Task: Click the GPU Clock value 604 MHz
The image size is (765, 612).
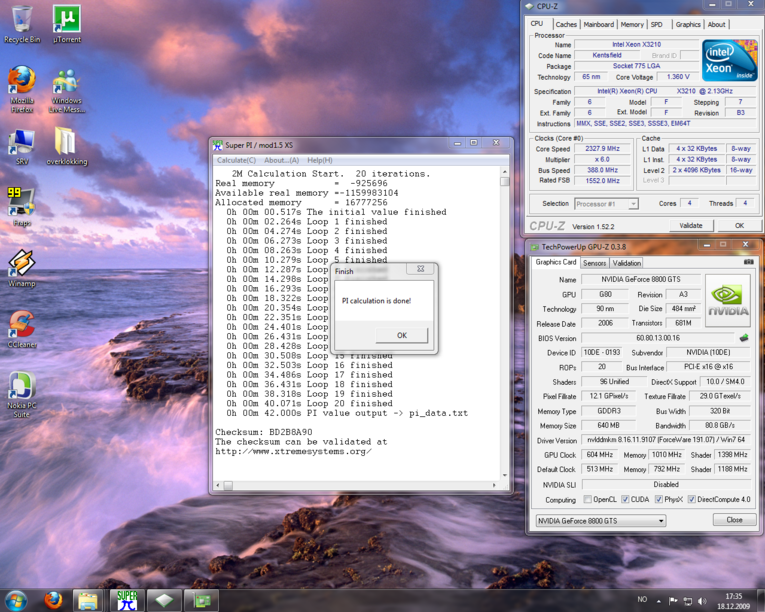Action: (x=600, y=454)
